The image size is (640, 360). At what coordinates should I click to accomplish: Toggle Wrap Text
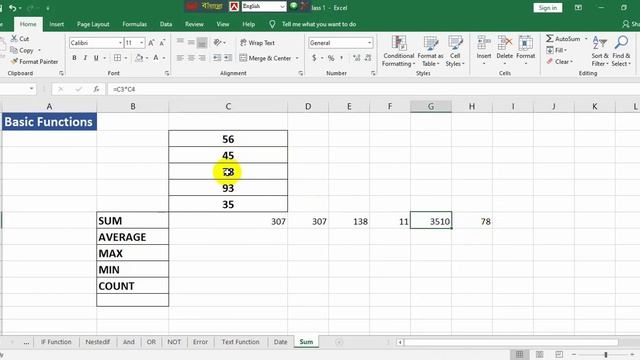coord(257,43)
